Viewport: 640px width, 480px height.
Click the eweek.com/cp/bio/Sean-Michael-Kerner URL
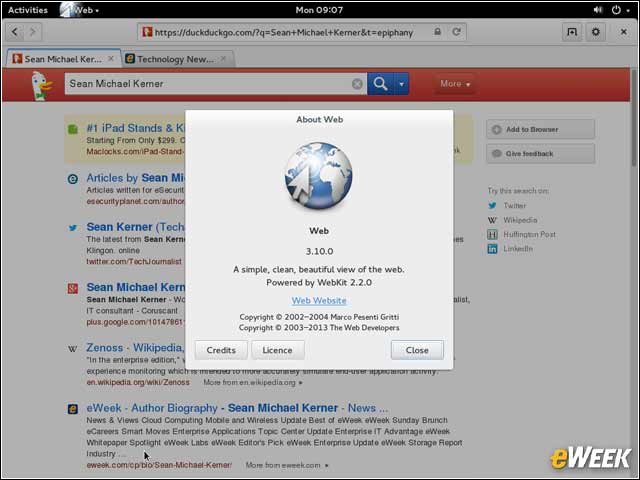159,465
